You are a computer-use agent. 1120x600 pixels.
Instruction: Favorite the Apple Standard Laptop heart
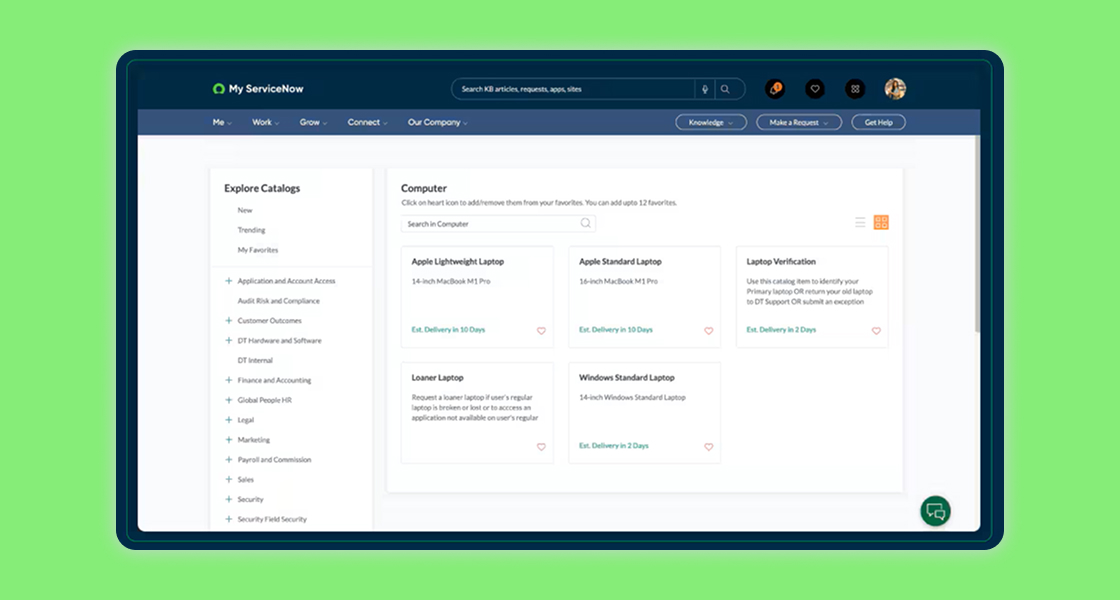point(709,331)
